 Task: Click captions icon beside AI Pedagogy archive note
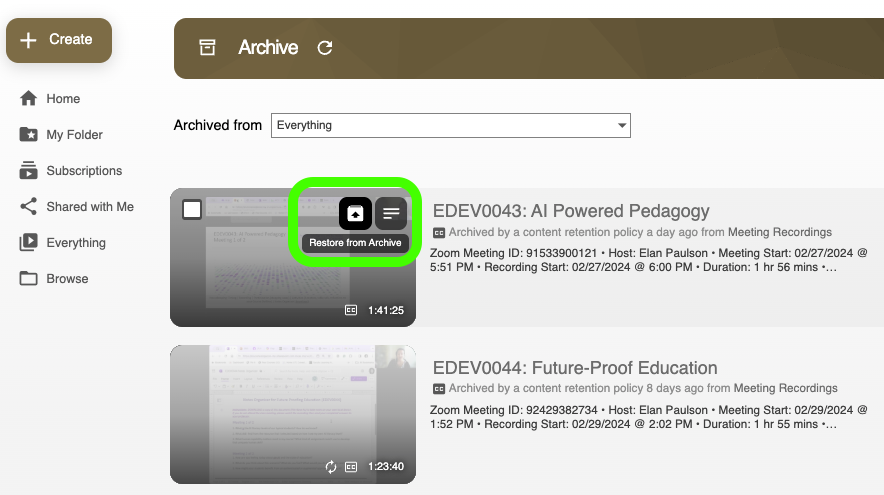(x=439, y=232)
